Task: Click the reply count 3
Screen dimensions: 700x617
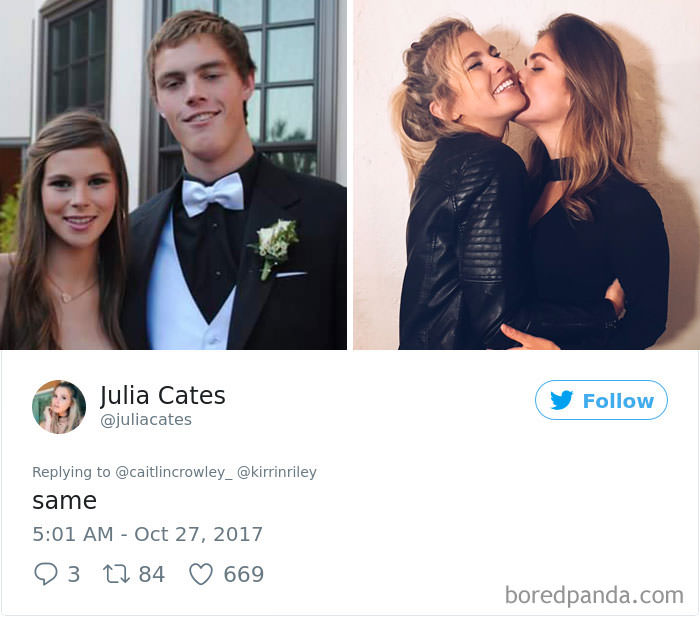Action: click(74, 574)
